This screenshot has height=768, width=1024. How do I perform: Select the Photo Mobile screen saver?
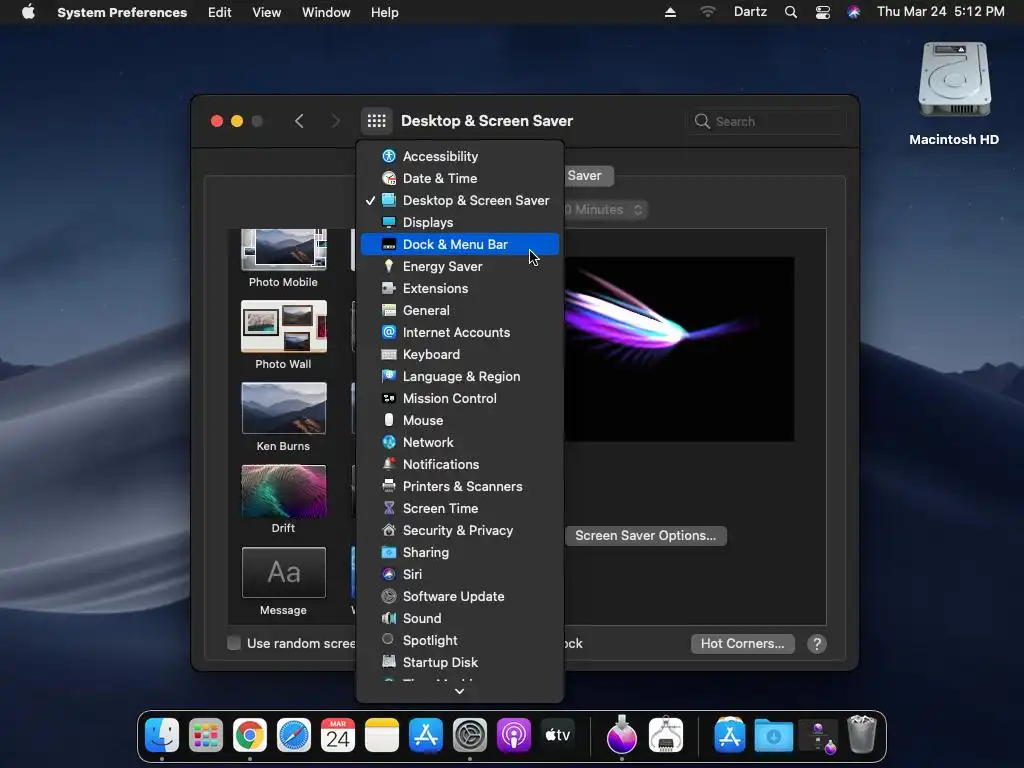click(283, 259)
